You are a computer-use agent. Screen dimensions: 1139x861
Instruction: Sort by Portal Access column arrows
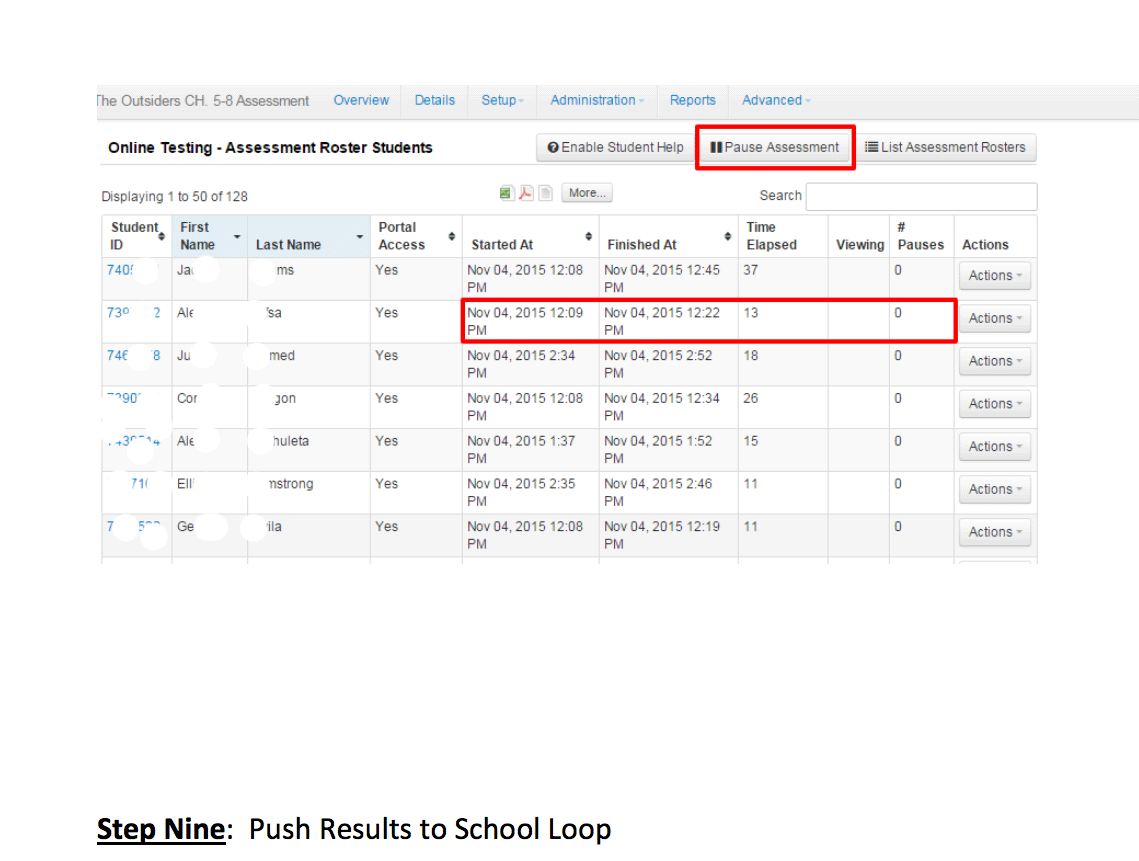coord(451,236)
